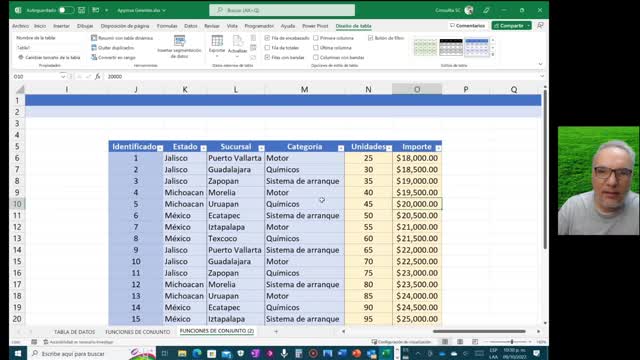Click the microphone icon in taskbar
640x360 pixels.
[x=284, y=353]
